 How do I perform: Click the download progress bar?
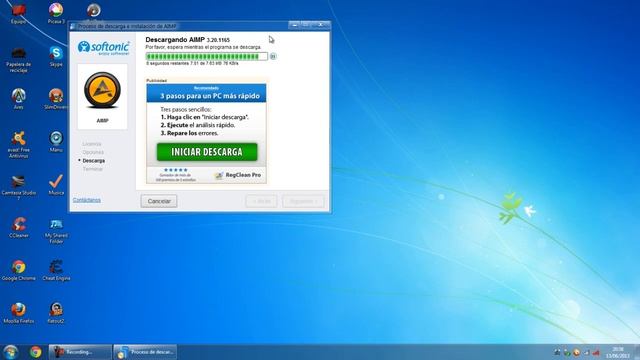point(207,56)
